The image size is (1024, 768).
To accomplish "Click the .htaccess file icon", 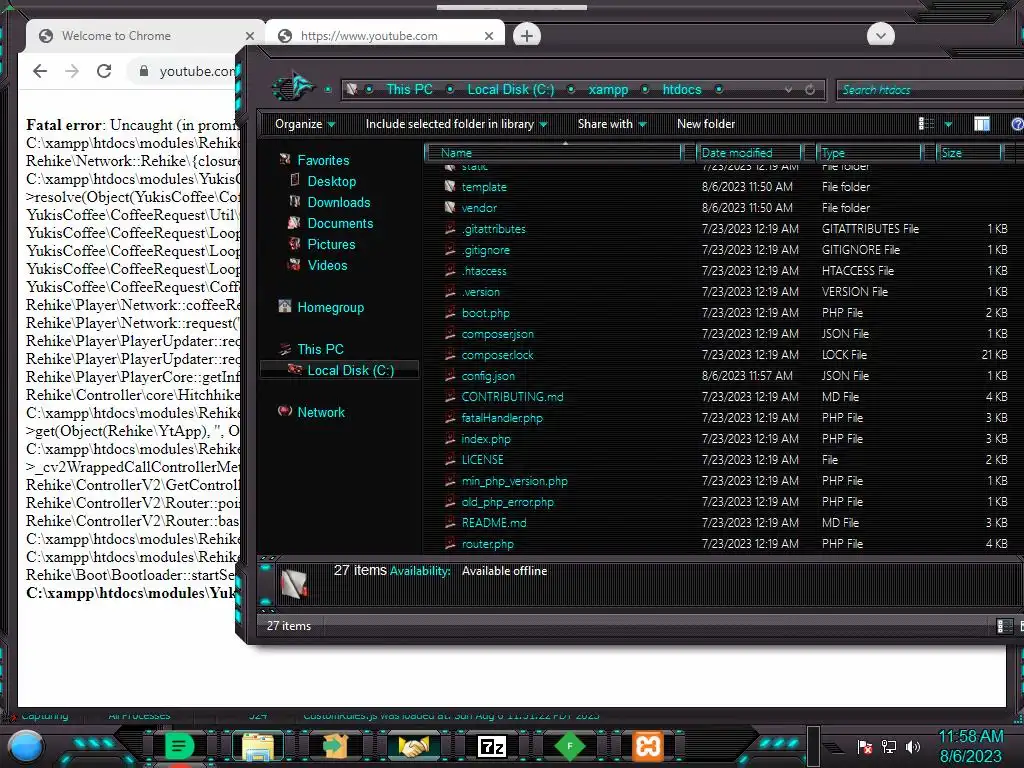I will [x=450, y=270].
